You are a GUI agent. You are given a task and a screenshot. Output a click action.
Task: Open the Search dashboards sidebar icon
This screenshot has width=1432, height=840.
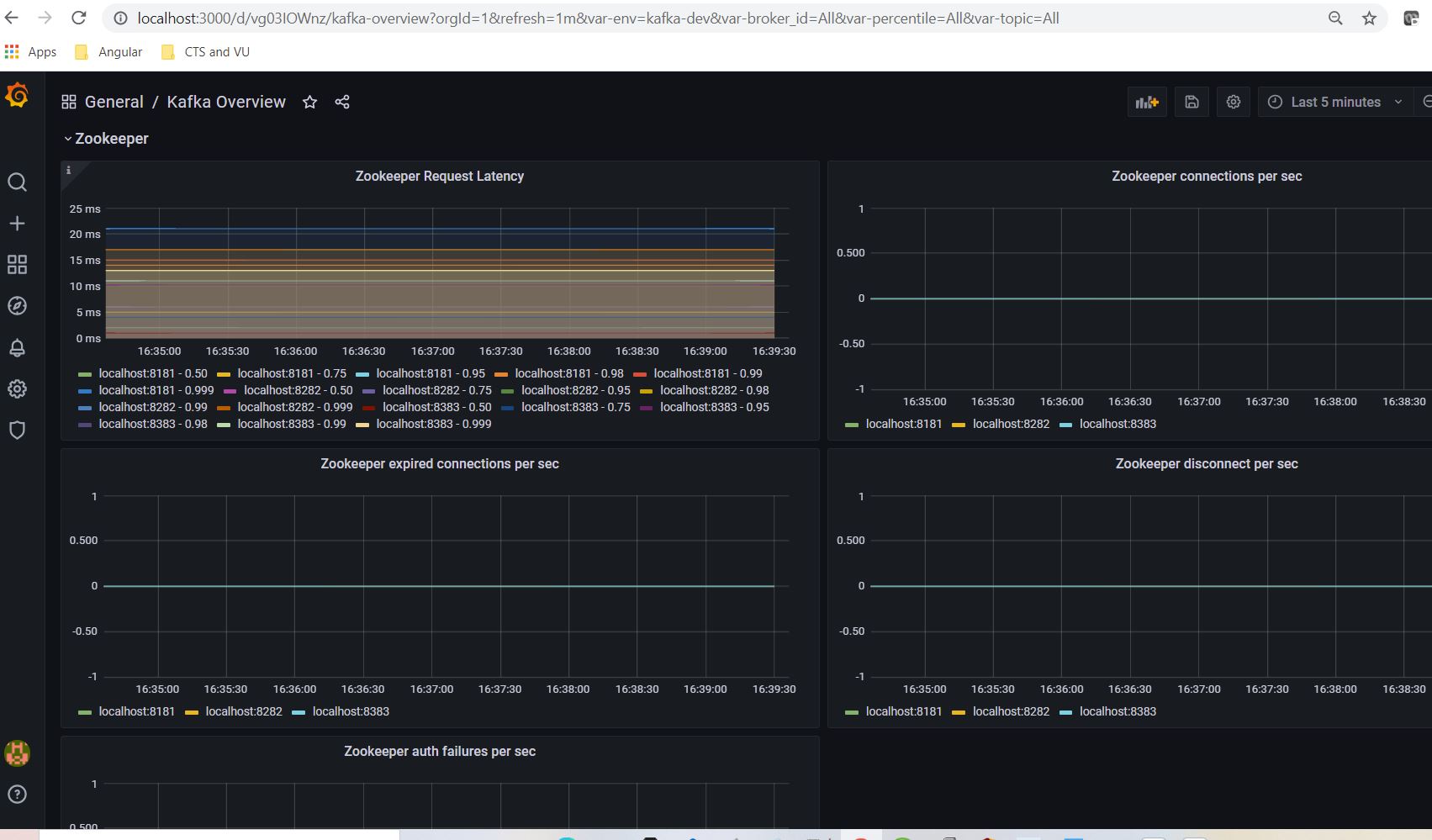[17, 182]
